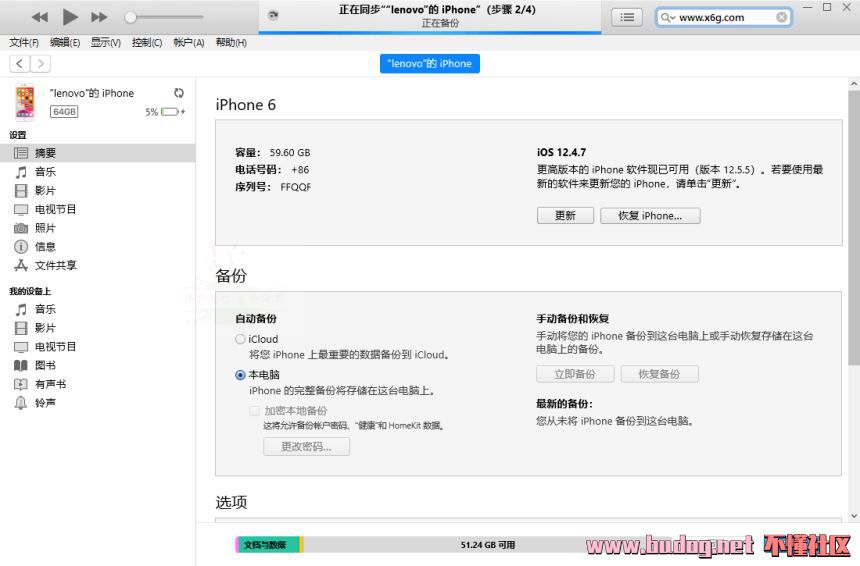860x566 pixels.
Task: Select 摘要 in the sidebar
Action: [x=98, y=153]
